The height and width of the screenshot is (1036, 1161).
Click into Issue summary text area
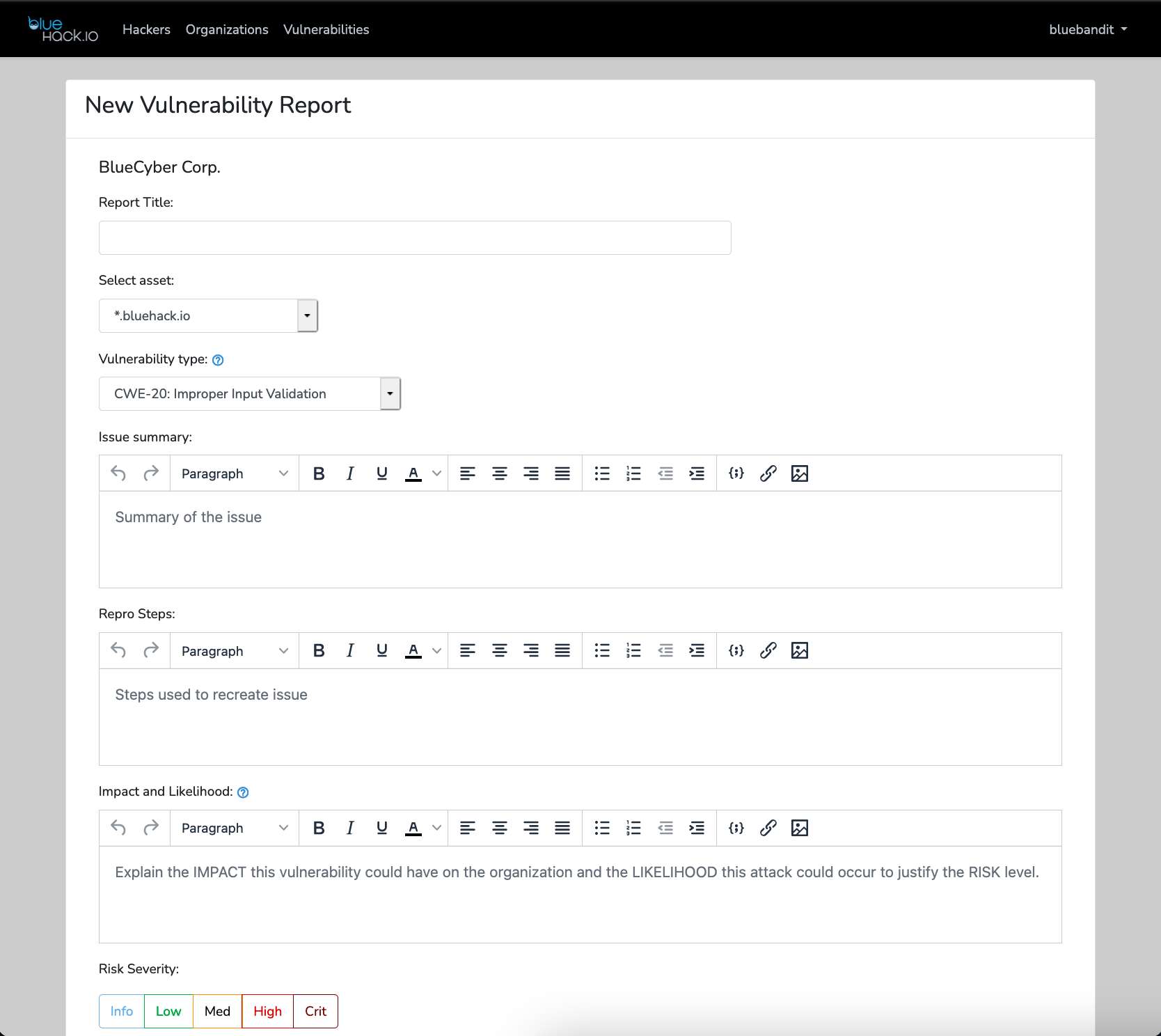click(580, 540)
